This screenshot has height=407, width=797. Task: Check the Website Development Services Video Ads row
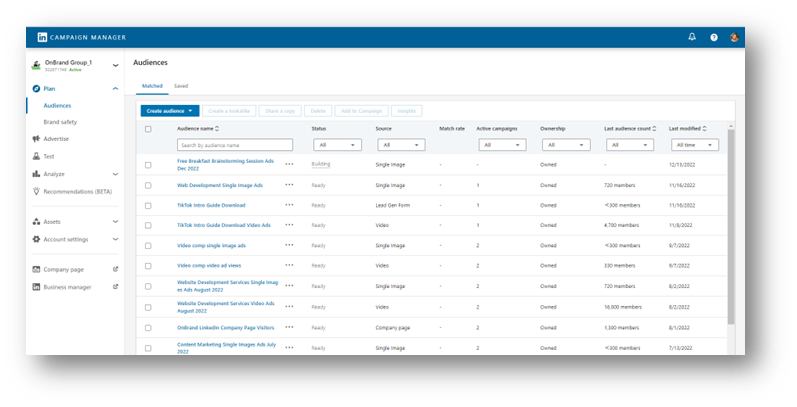tap(148, 307)
